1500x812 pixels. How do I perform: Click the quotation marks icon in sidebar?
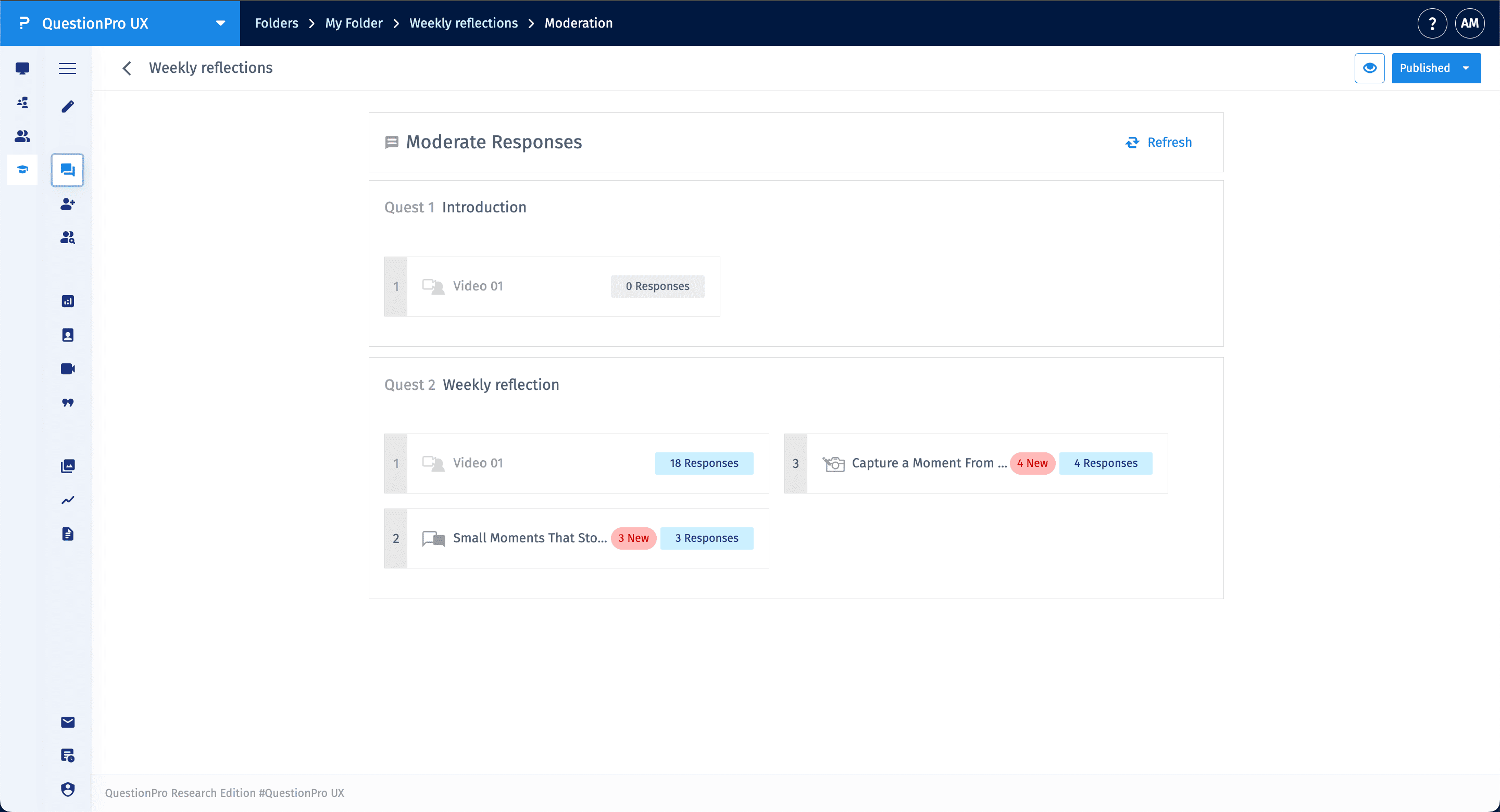tap(68, 403)
